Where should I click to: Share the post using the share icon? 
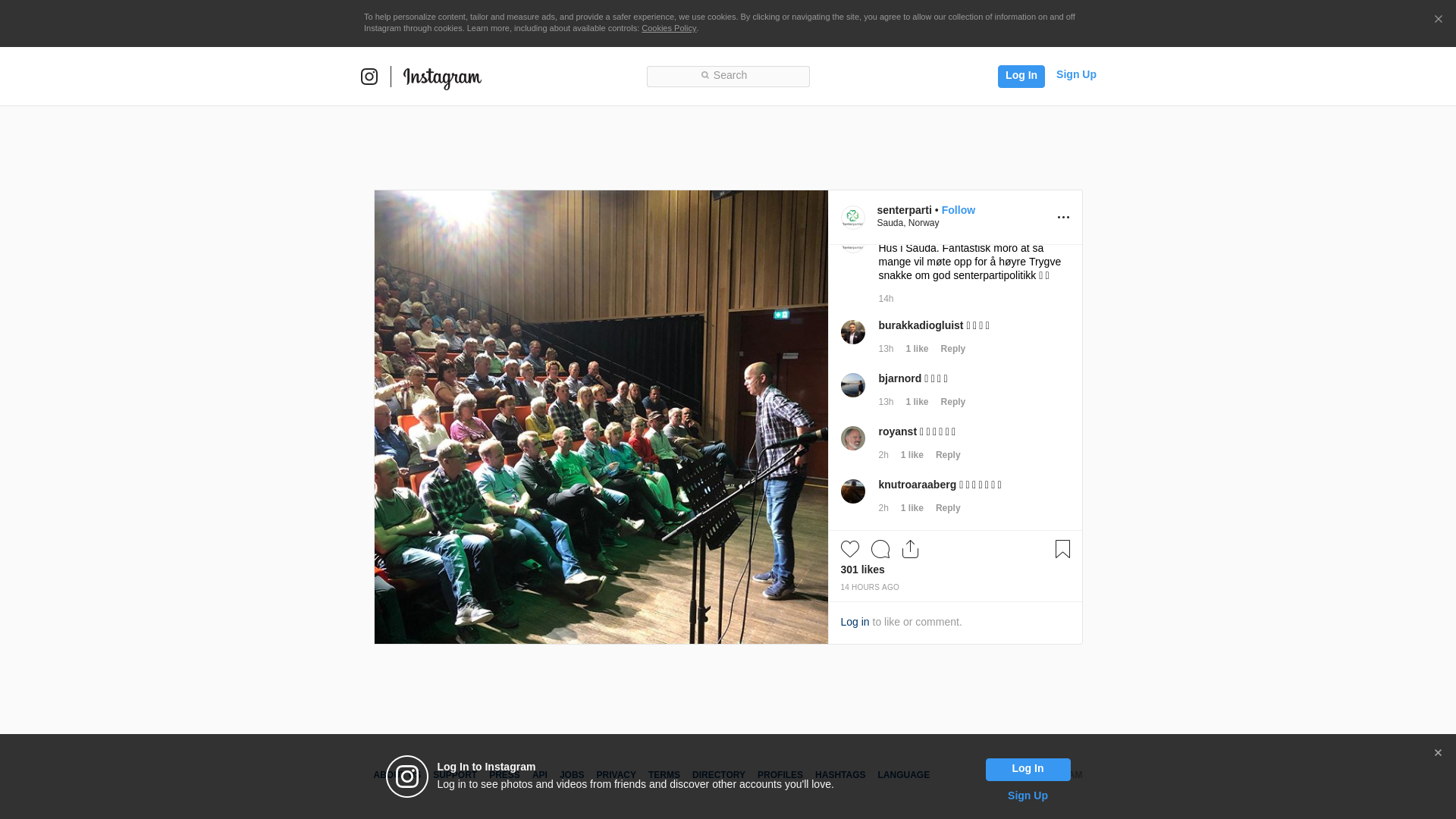point(911,549)
